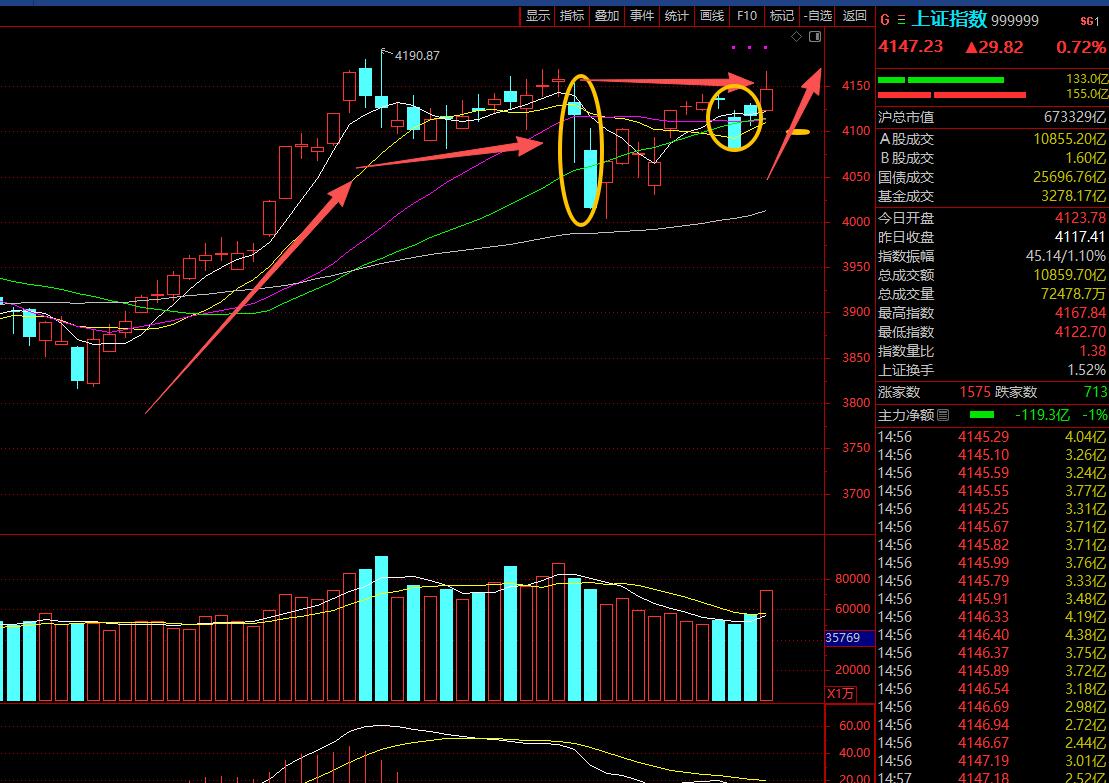Click the 0.72% change percentage

point(1081,47)
